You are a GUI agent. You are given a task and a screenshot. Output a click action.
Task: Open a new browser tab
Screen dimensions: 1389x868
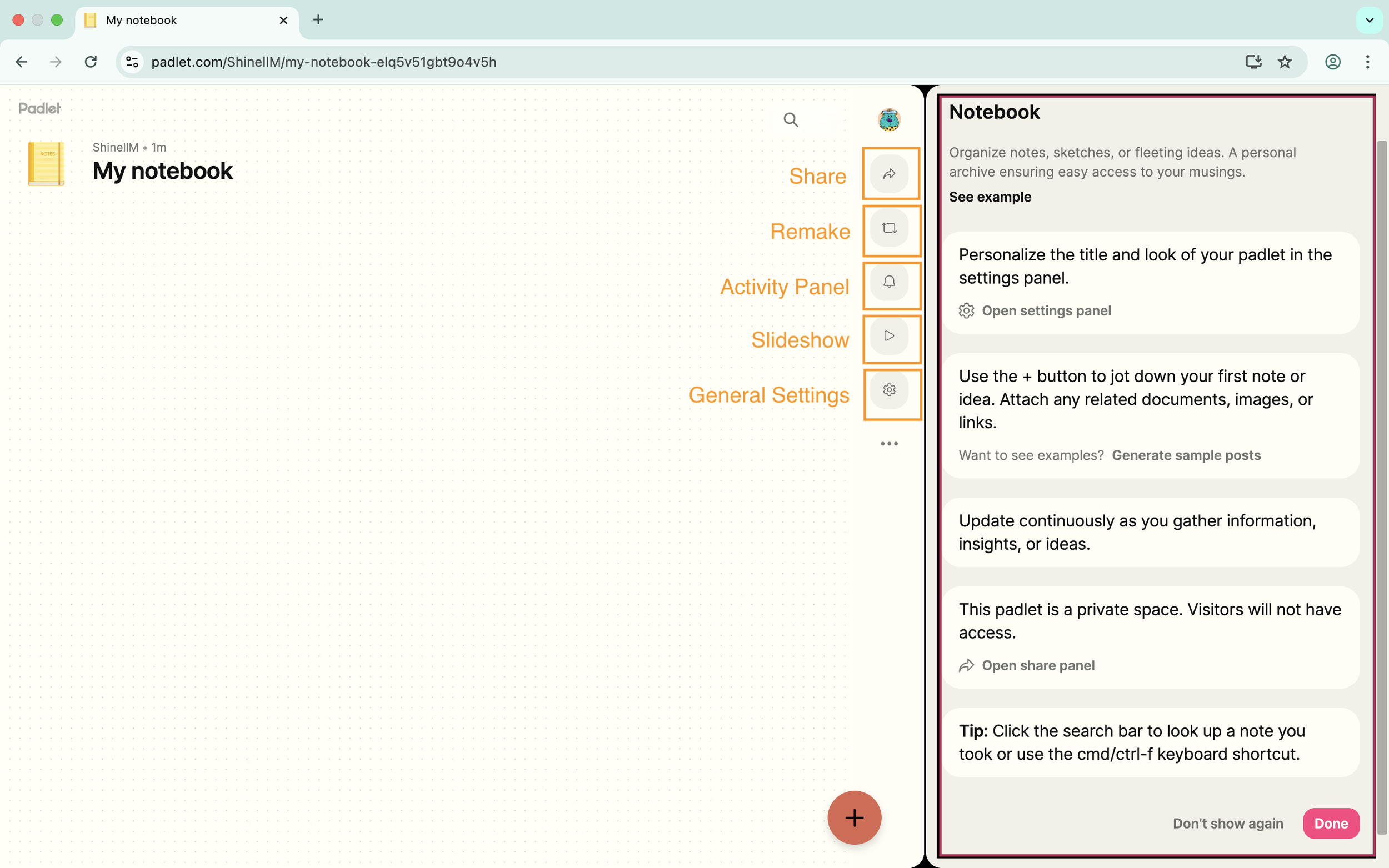(x=318, y=20)
